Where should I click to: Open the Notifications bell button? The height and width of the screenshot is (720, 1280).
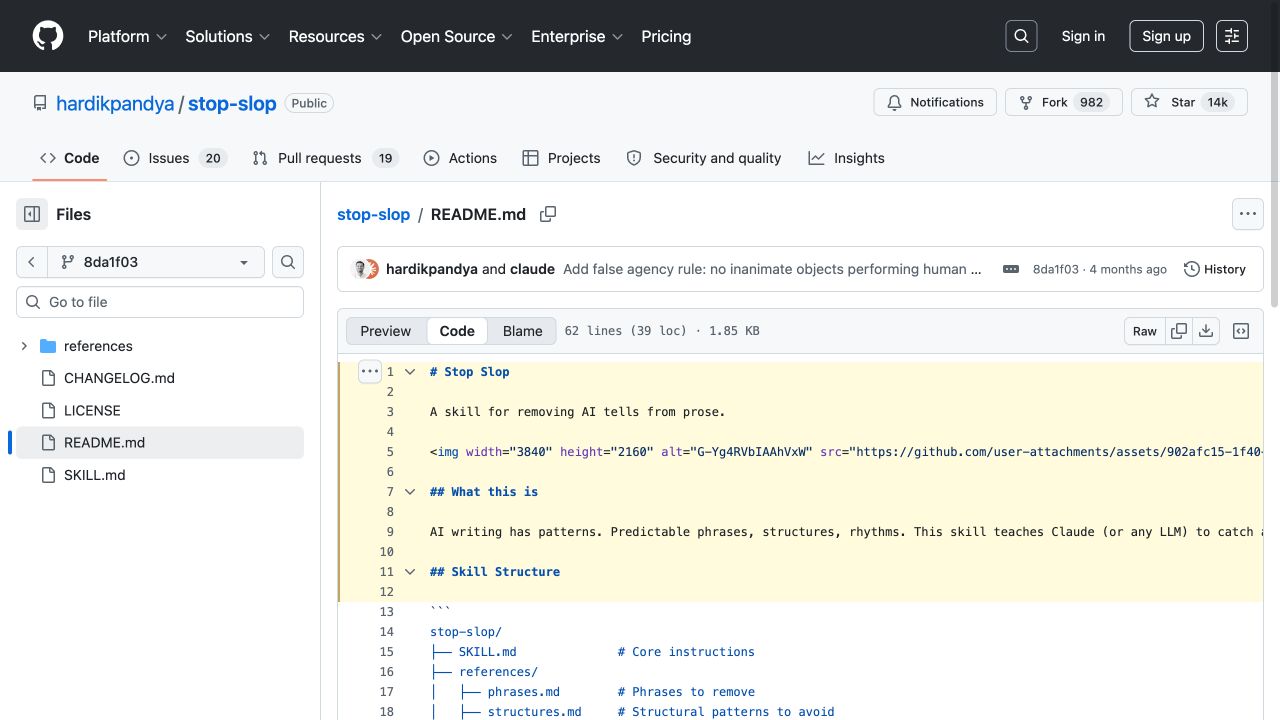coord(935,102)
